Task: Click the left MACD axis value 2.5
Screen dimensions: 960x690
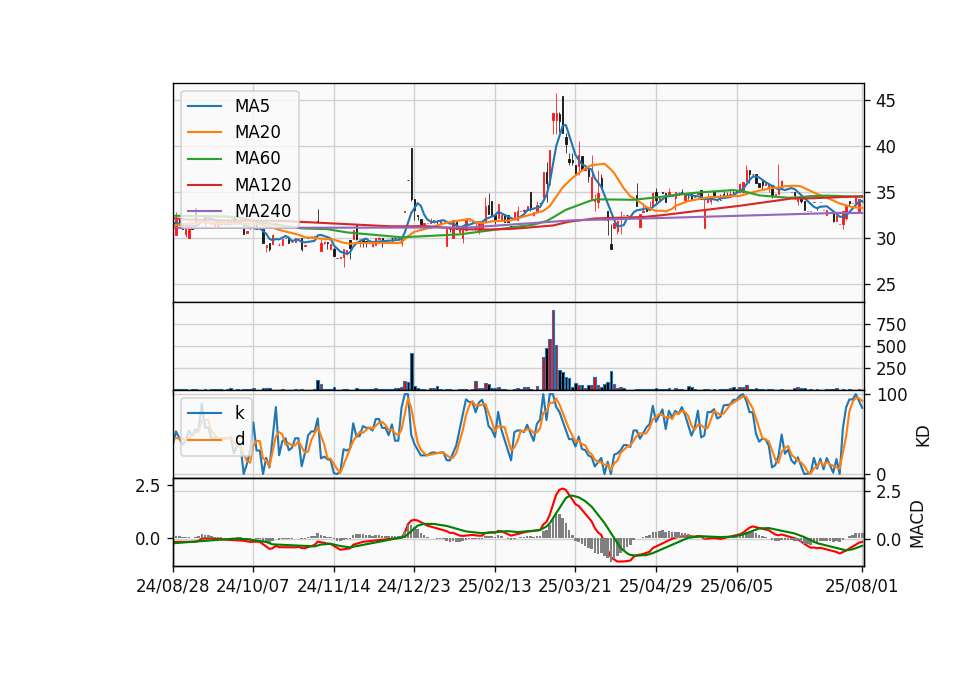Action: coord(147,486)
